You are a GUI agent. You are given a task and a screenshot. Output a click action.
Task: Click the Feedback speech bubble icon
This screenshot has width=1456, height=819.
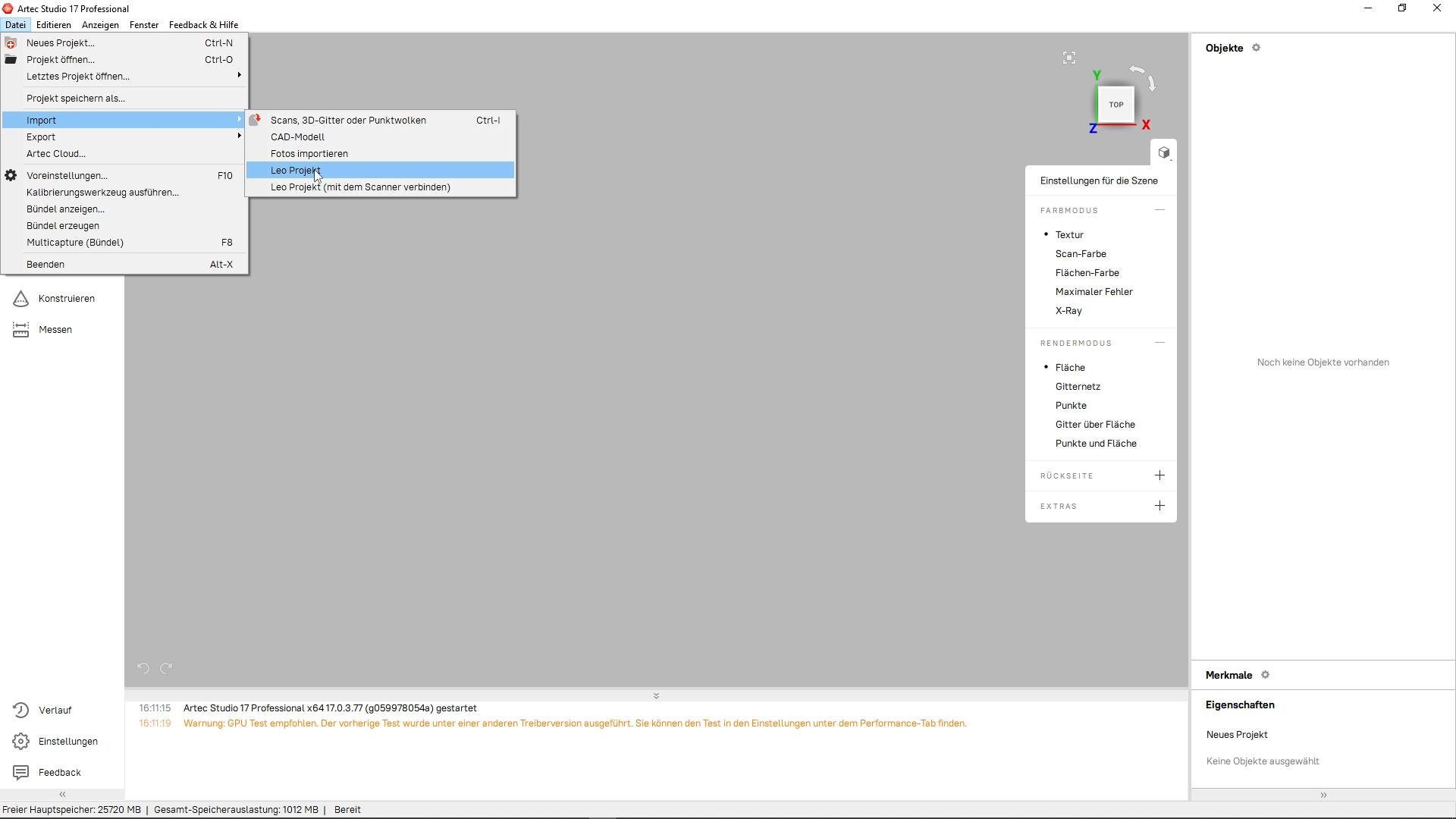tap(21, 773)
